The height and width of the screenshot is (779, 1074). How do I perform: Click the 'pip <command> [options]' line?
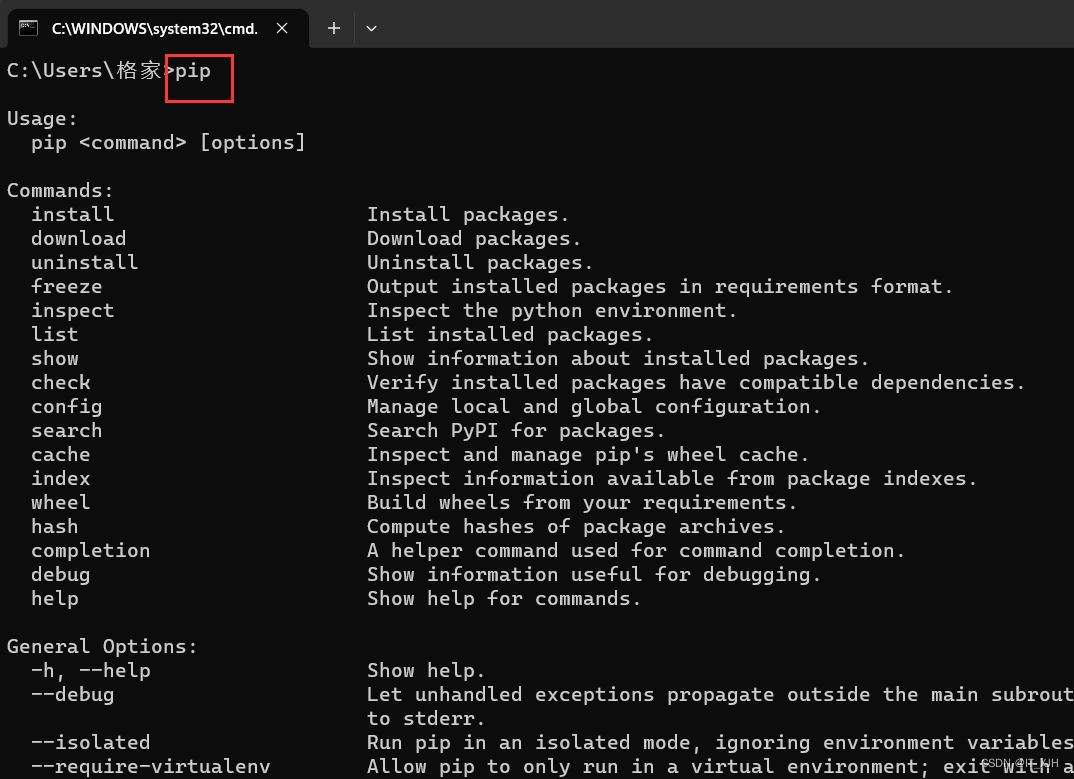(x=168, y=143)
